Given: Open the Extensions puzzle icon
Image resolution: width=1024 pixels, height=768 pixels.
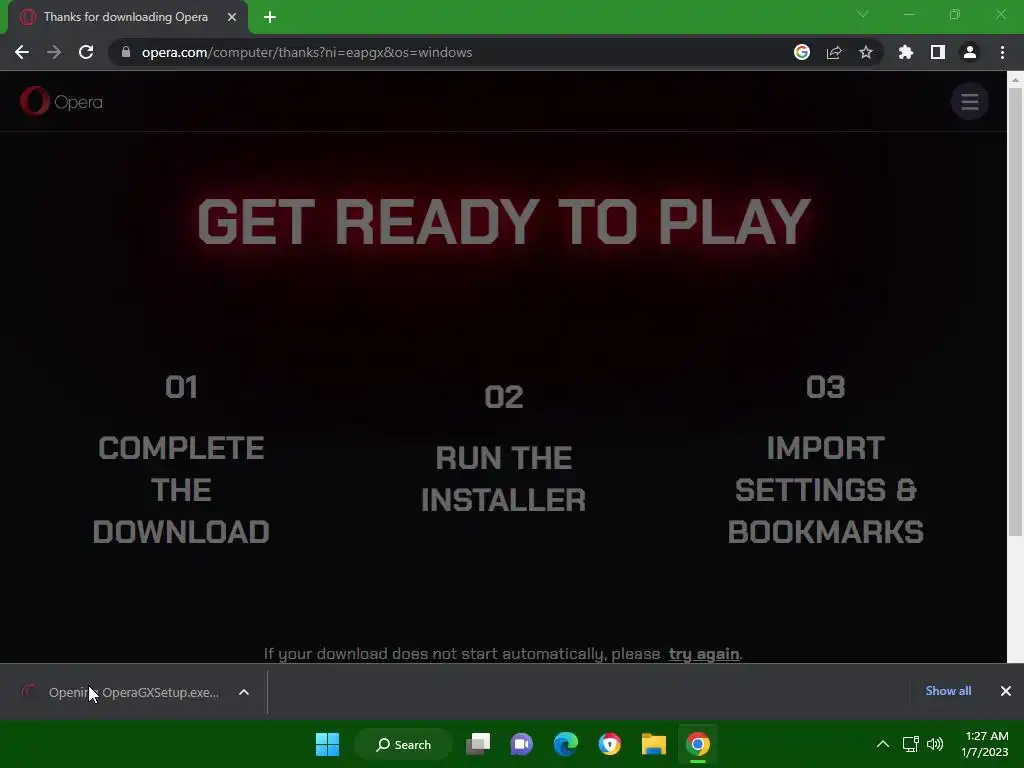Looking at the screenshot, I should (906, 52).
